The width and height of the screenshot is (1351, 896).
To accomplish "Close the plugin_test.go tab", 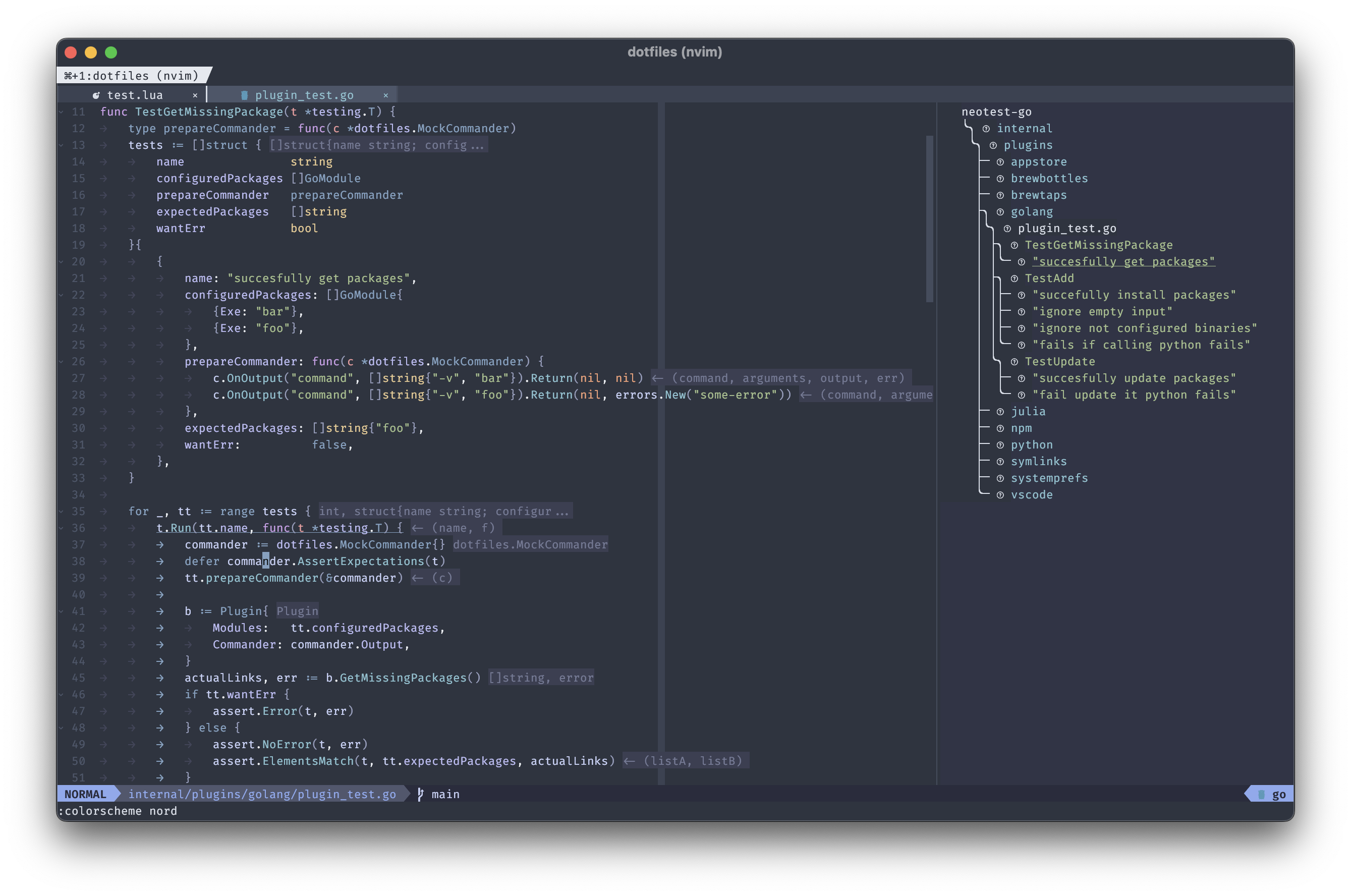I will [x=385, y=95].
